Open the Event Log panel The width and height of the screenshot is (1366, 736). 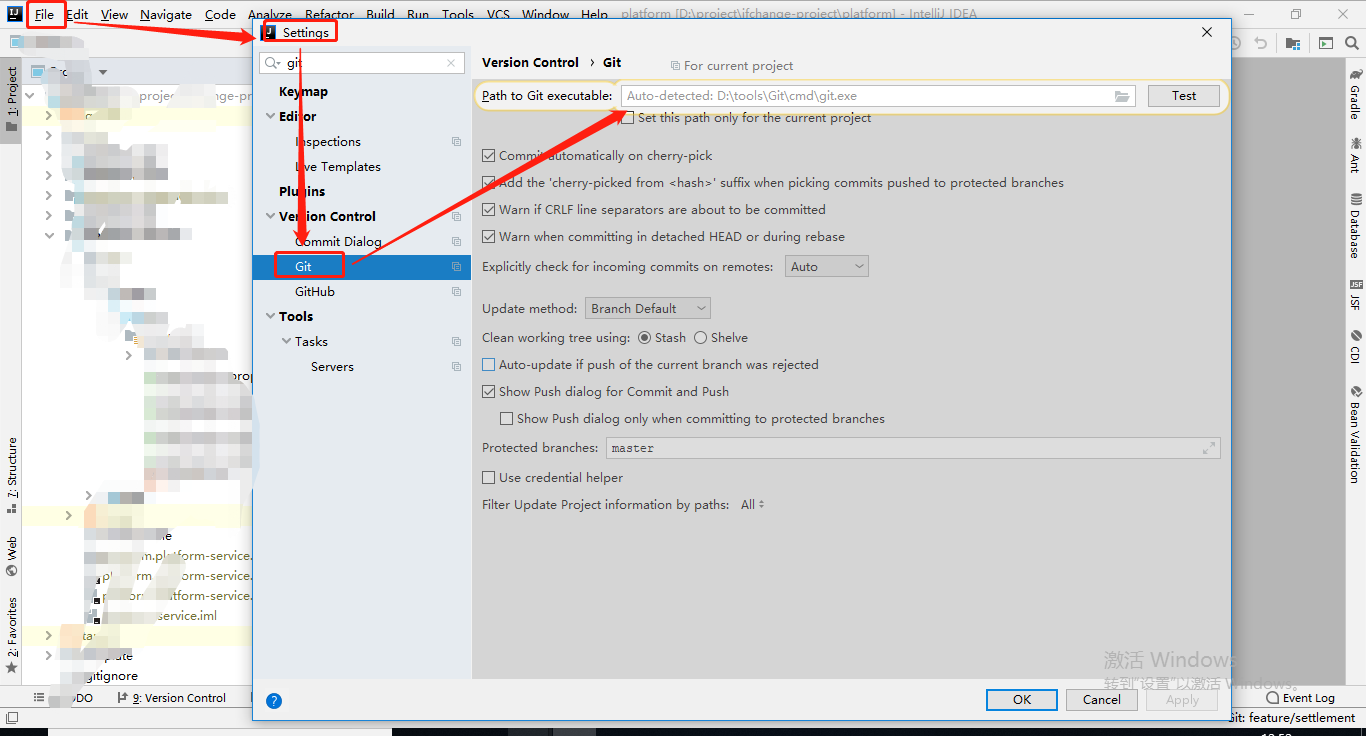1301,698
